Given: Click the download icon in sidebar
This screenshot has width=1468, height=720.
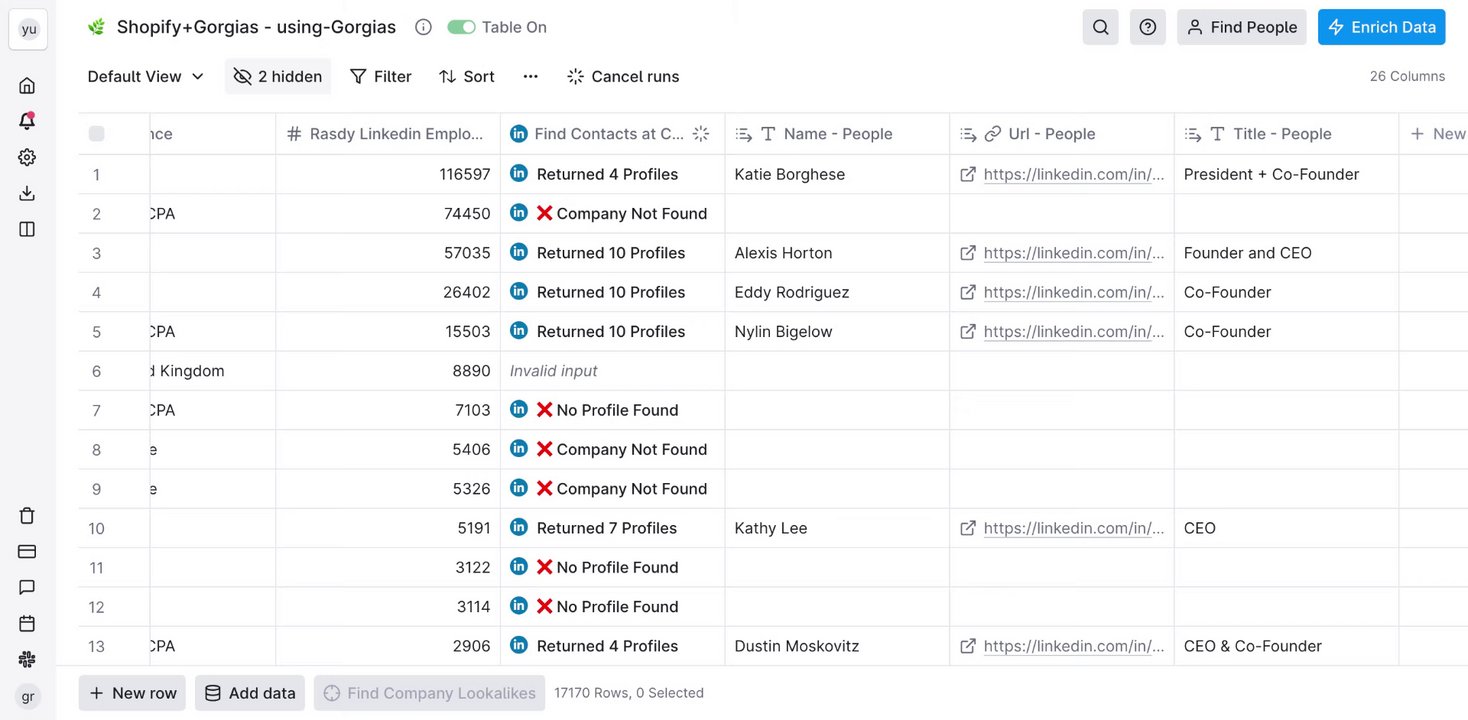Looking at the screenshot, I should [x=27, y=193].
